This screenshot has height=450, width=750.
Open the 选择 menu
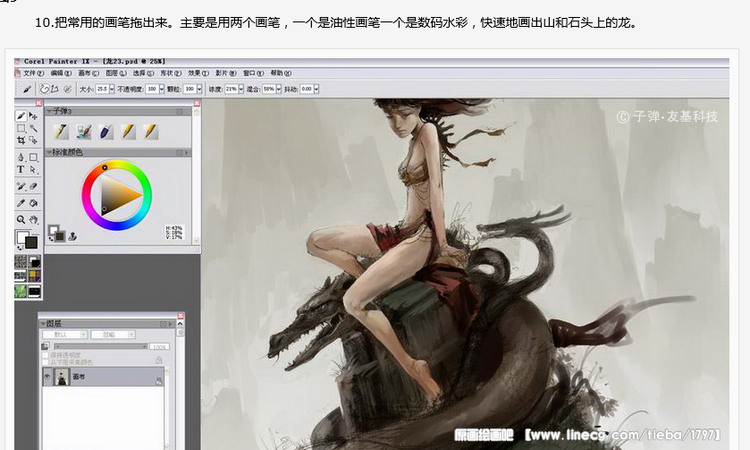(x=143, y=73)
